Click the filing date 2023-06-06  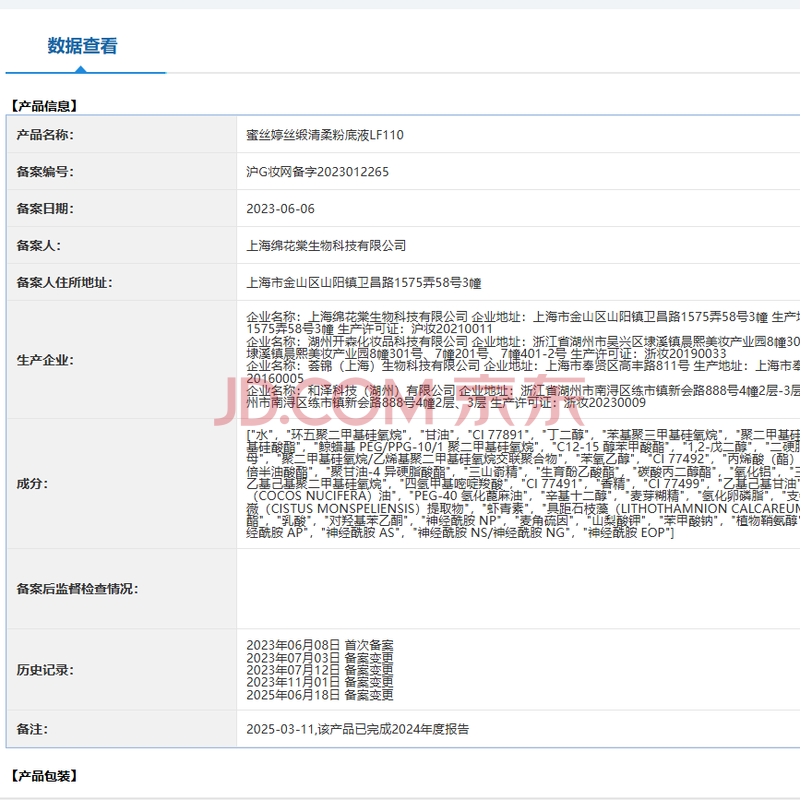[x=280, y=209]
